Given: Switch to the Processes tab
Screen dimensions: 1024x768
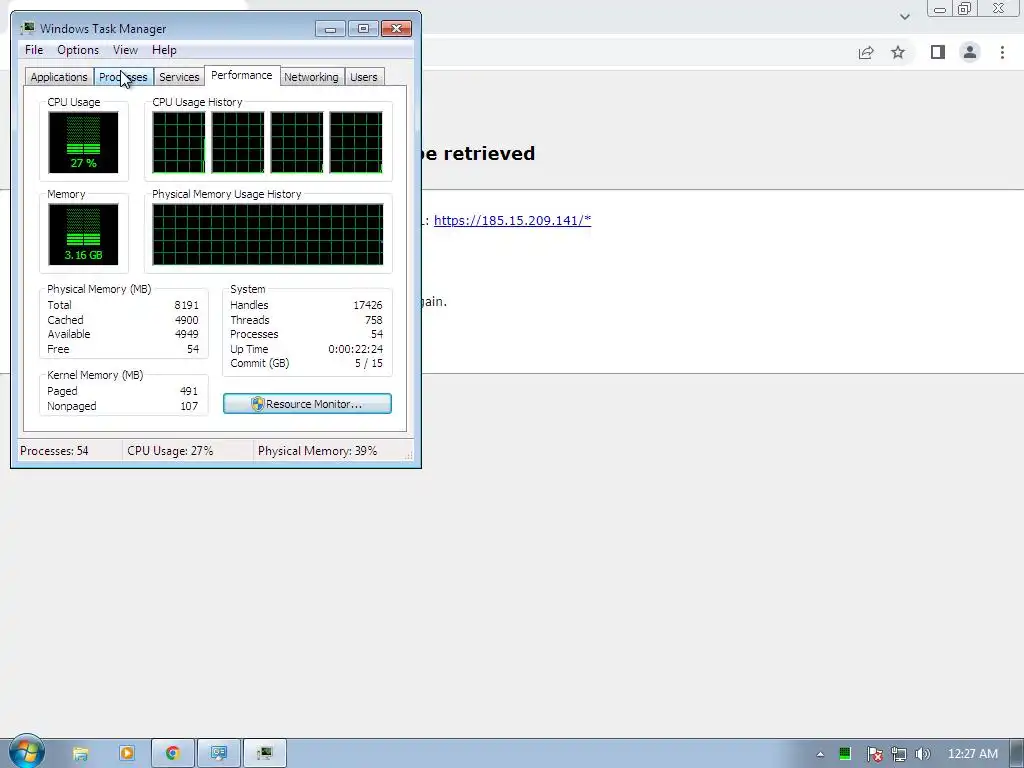Looking at the screenshot, I should (123, 77).
